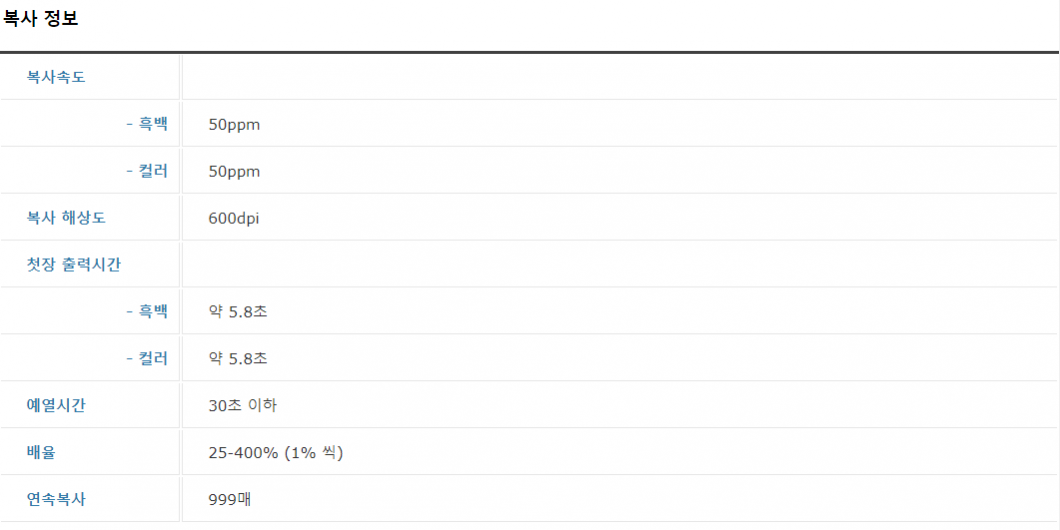Select the 999매 continuous copy value

point(231,500)
